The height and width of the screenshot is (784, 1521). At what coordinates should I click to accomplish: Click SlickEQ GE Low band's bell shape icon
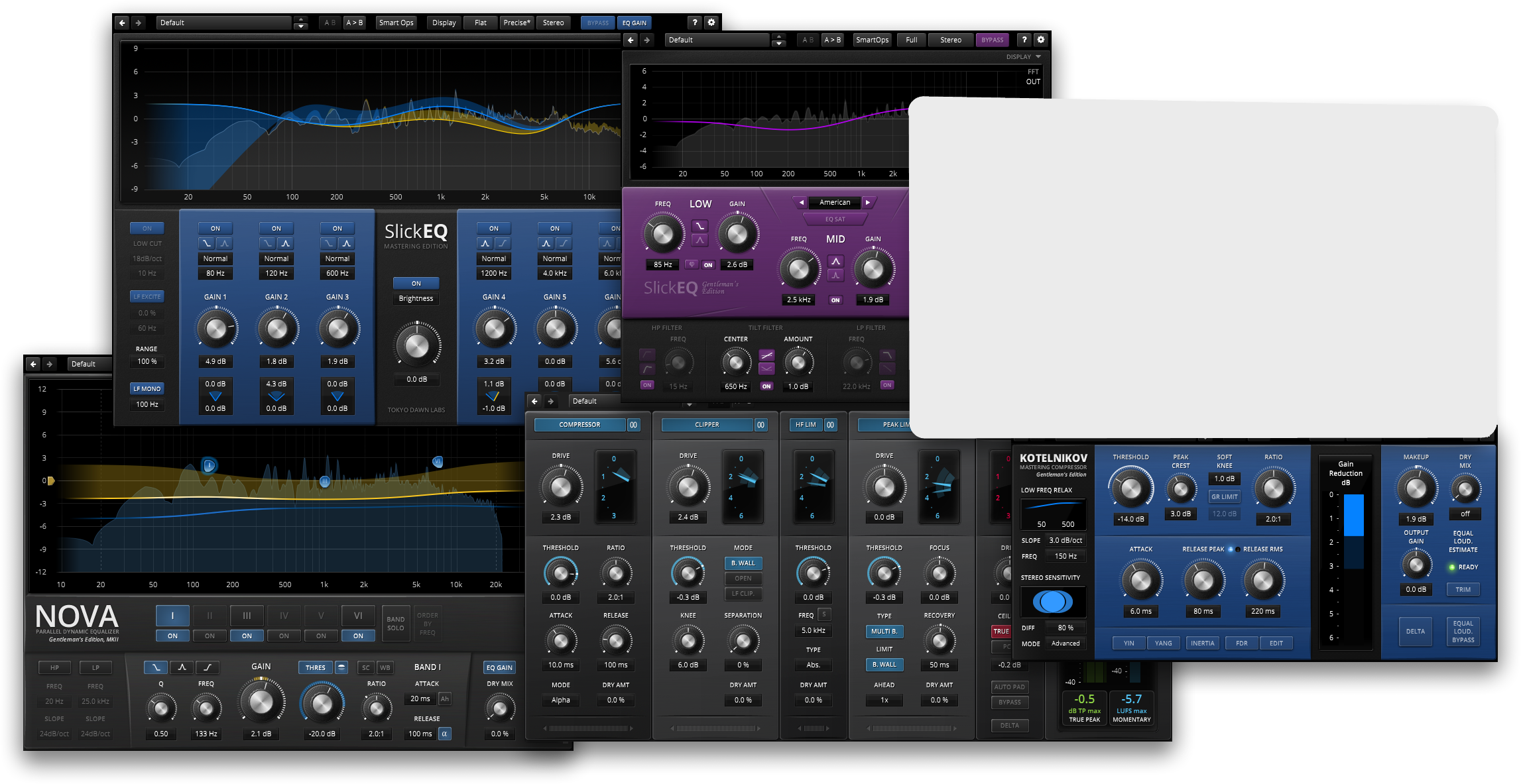tap(700, 241)
